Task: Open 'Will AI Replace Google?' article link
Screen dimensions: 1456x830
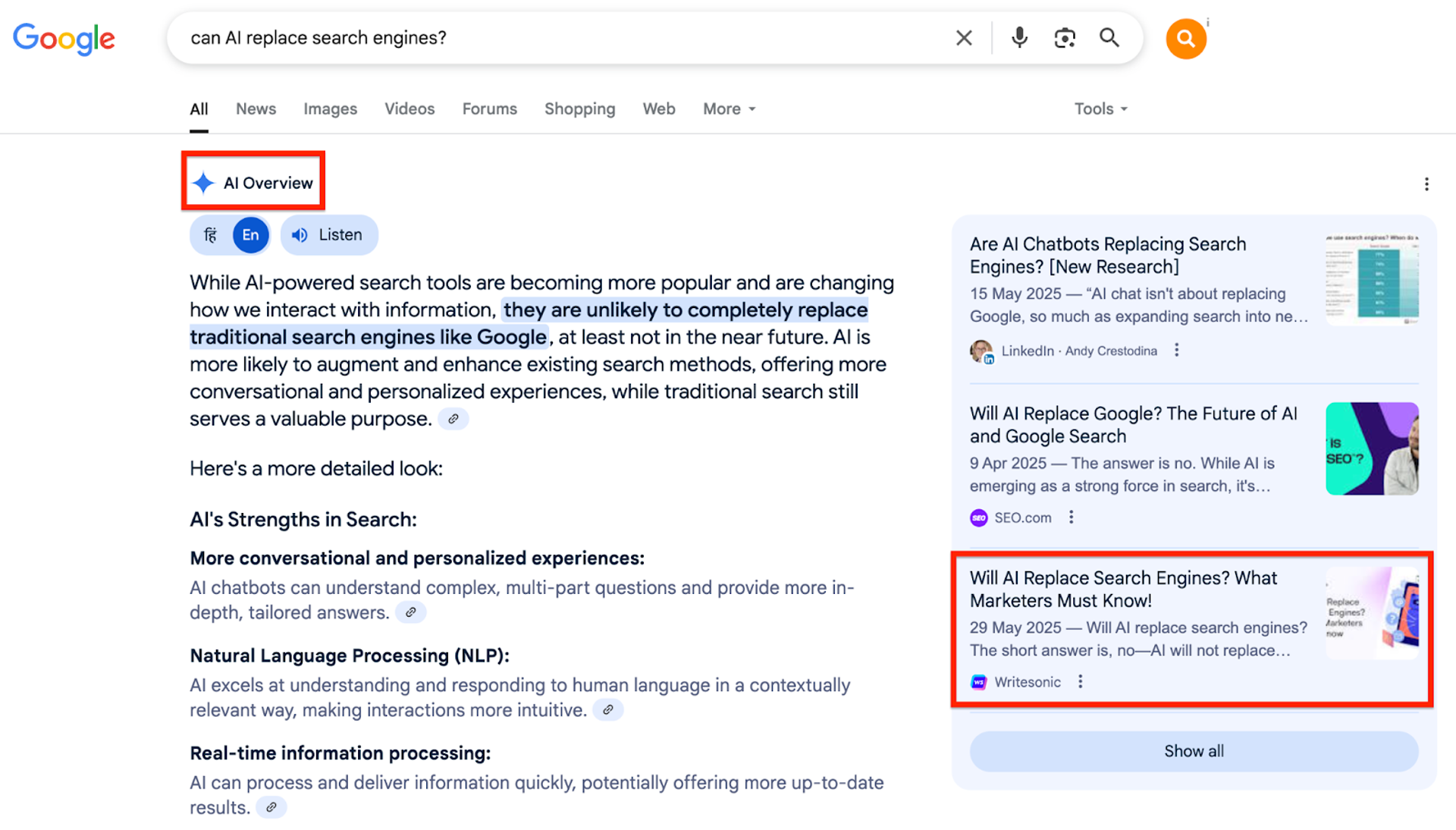Action: 1134,425
